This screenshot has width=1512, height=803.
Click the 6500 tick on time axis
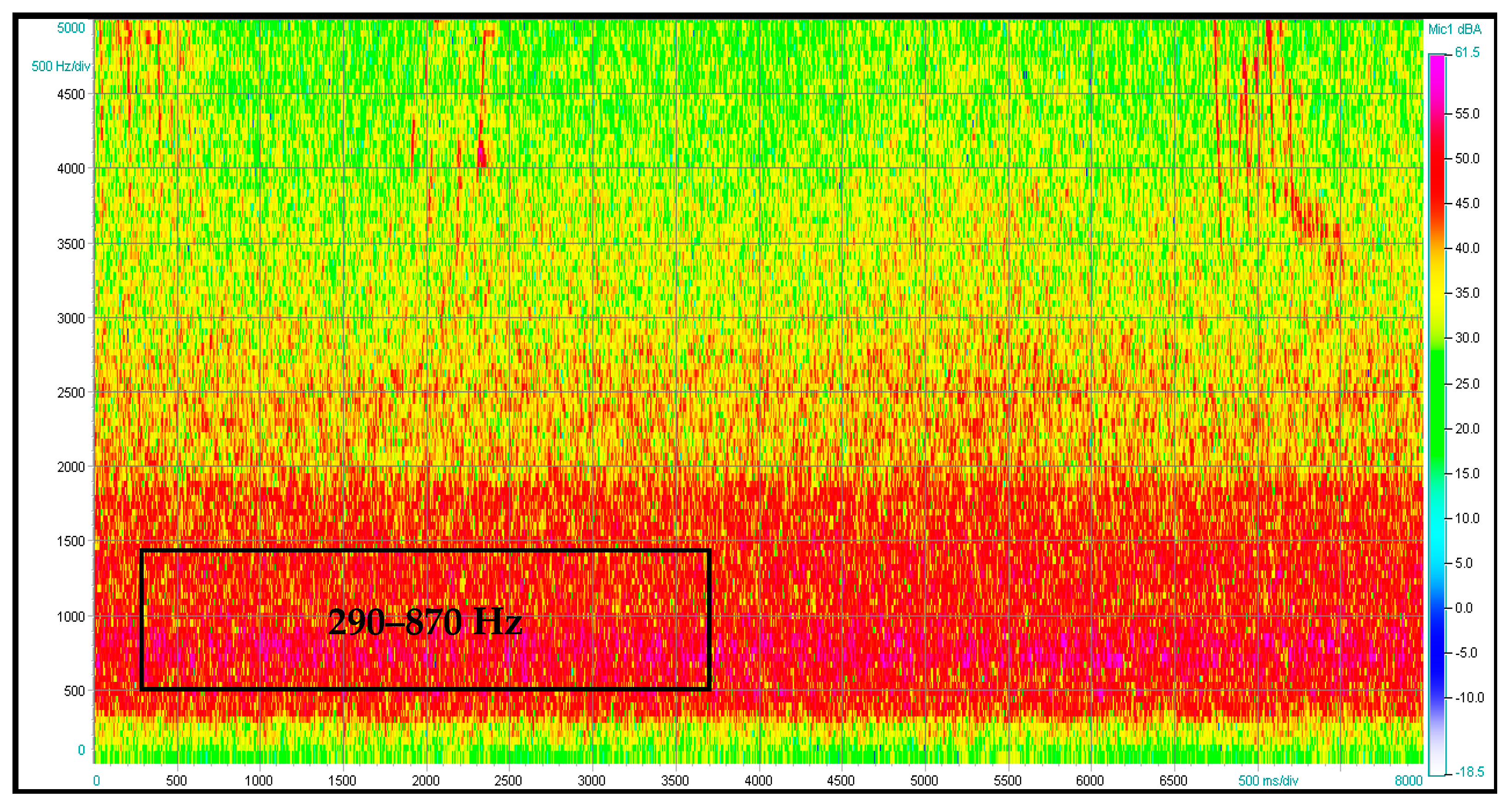(x=1173, y=781)
